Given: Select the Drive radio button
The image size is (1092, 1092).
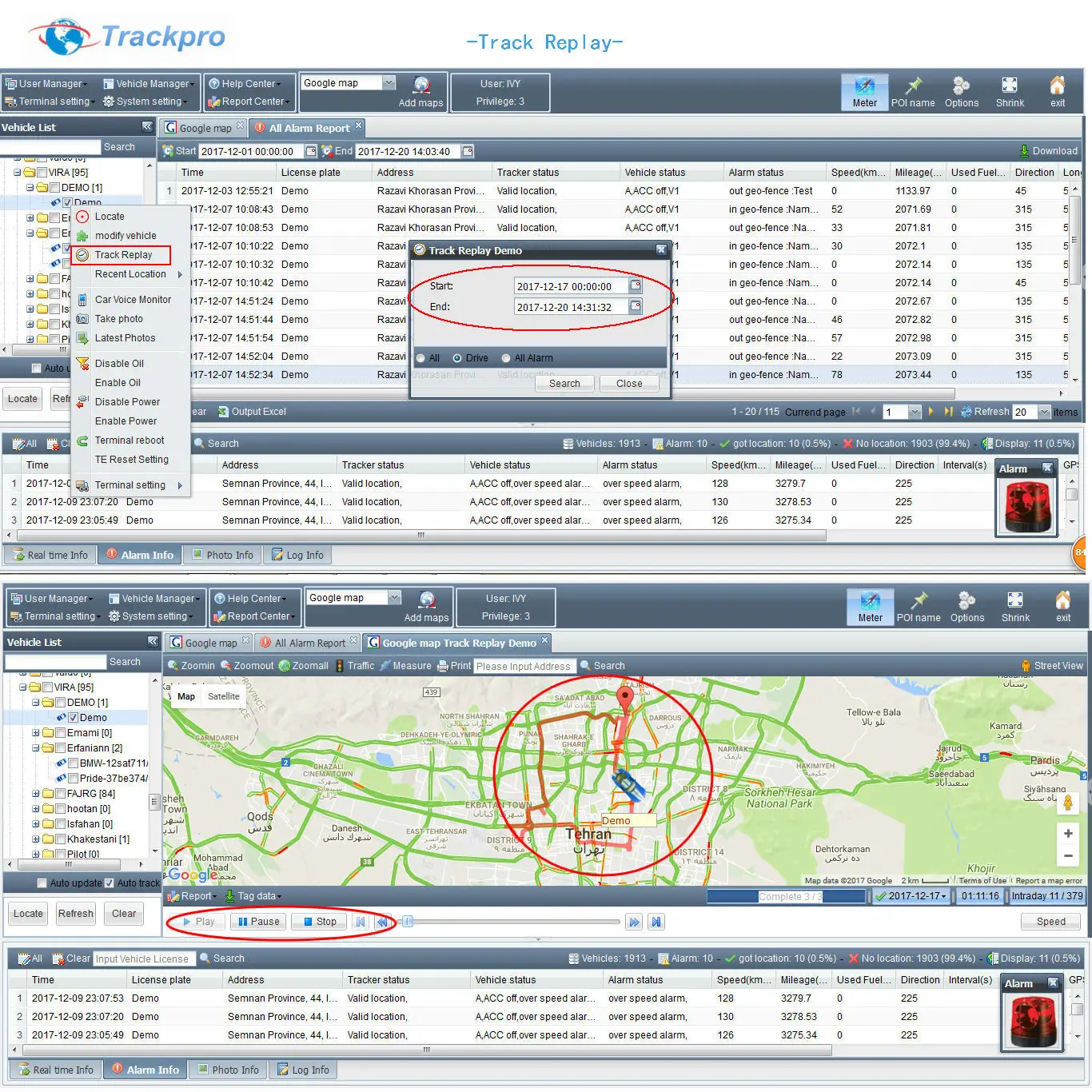Looking at the screenshot, I should 456,358.
